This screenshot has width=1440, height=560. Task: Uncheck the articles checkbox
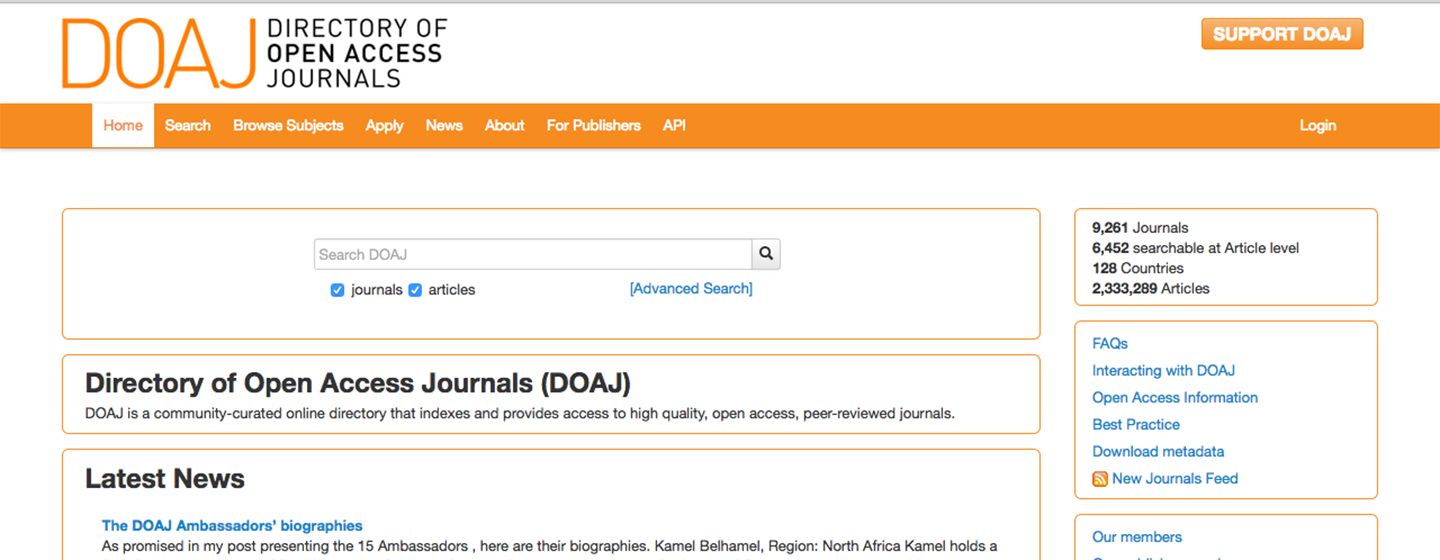pos(415,290)
